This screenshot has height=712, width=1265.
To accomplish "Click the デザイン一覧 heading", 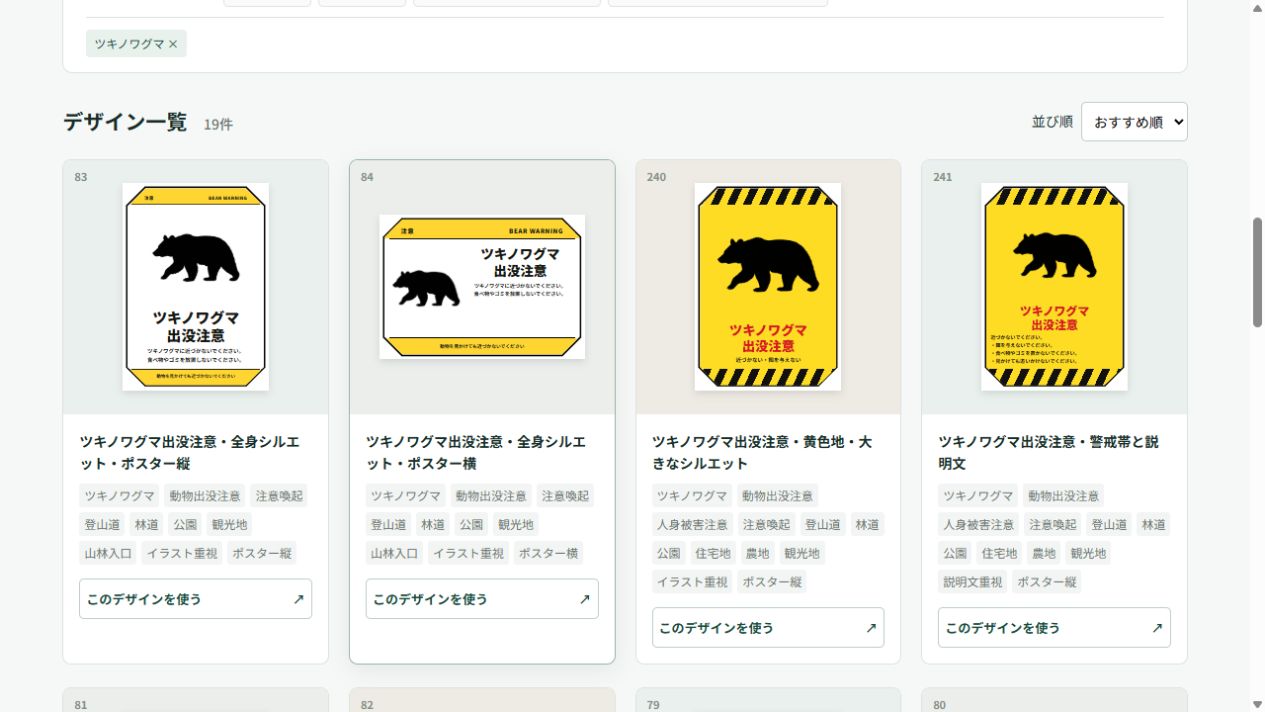I will pos(125,122).
